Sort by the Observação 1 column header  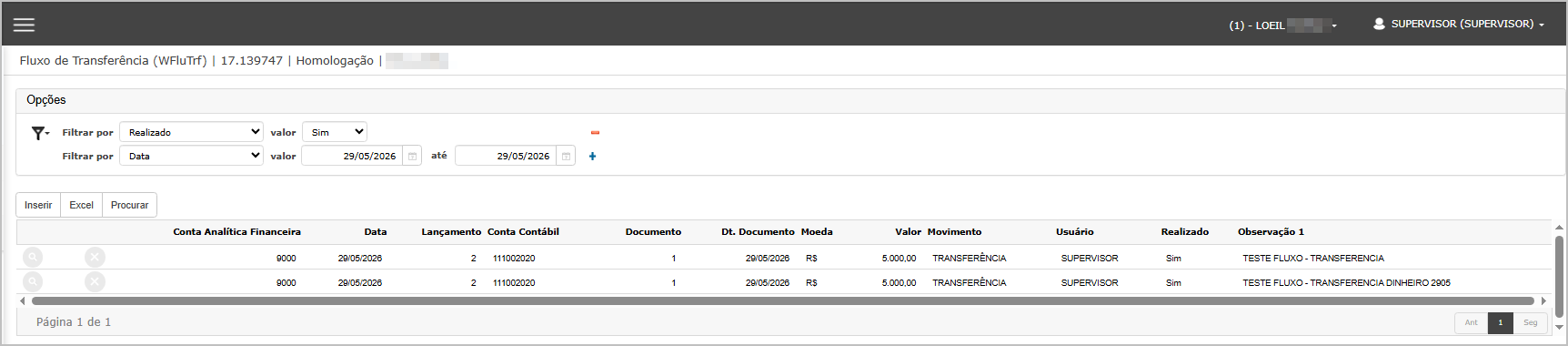[x=1271, y=232]
